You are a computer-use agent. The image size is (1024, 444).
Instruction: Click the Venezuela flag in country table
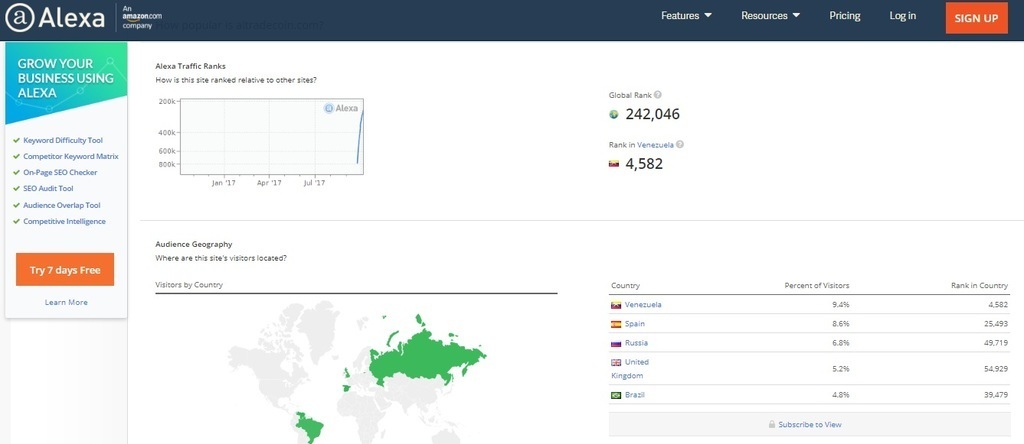click(616, 305)
